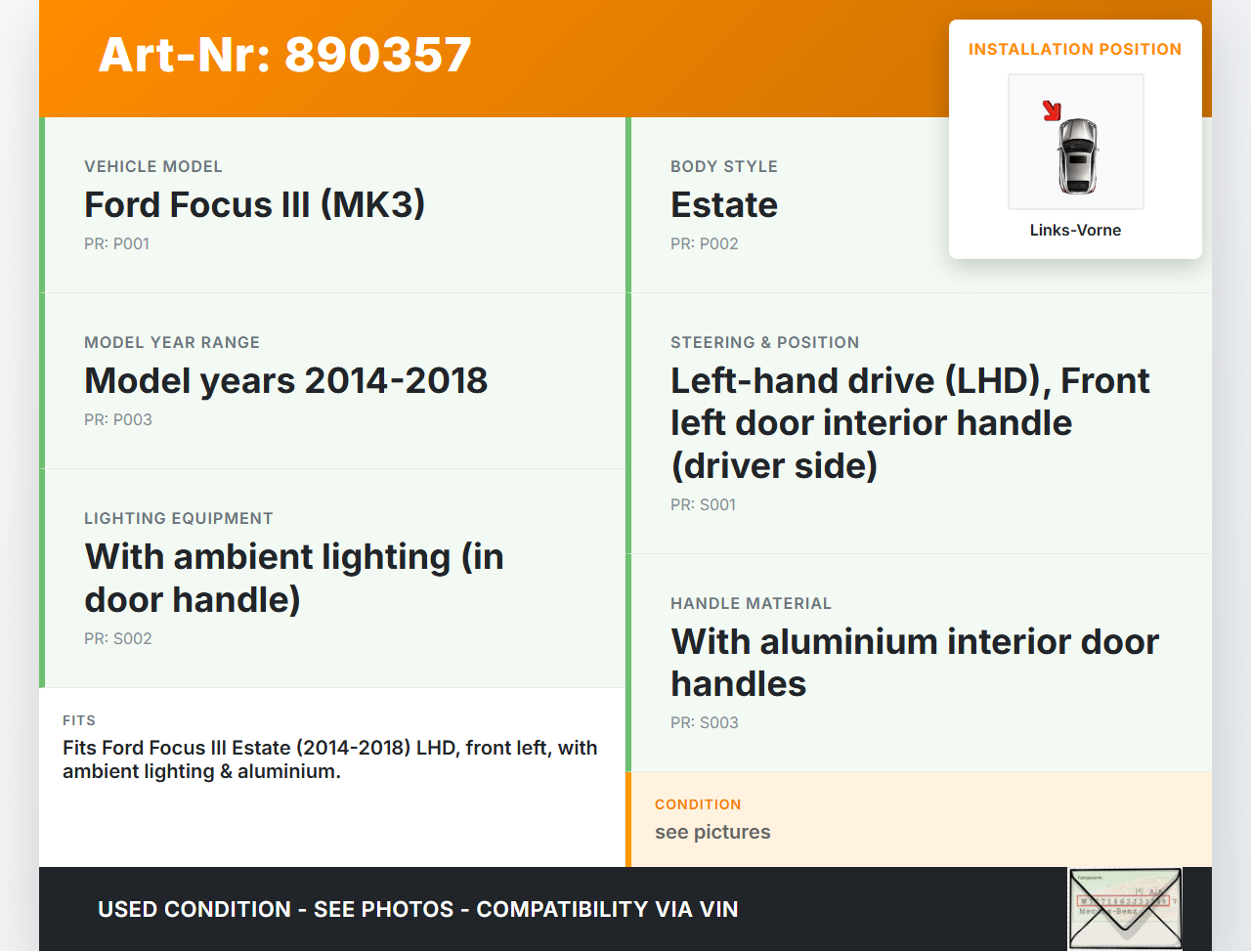This screenshot has height=952, width=1251.
Task: Click the 'PR: S001' code
Action: pos(704,504)
